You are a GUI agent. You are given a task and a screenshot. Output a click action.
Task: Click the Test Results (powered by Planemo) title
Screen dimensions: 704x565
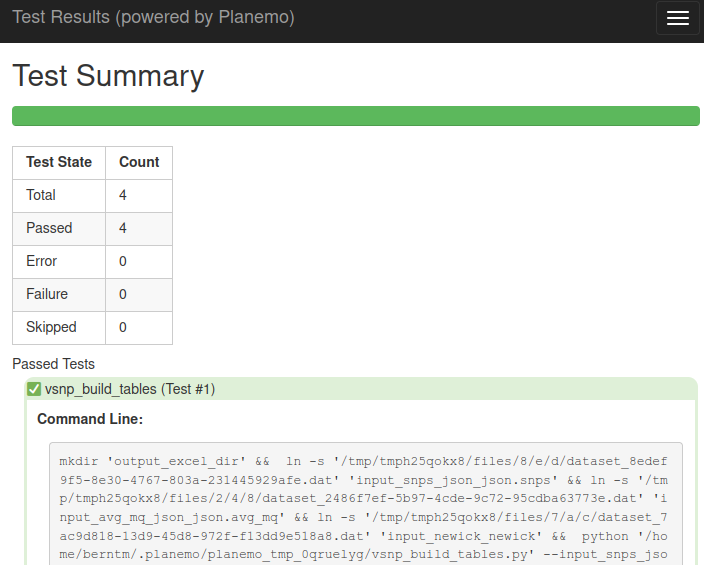click(153, 17)
